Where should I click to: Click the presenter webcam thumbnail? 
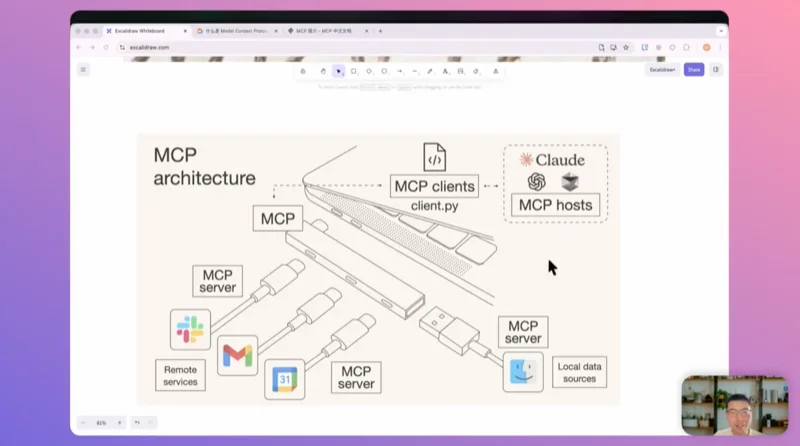pyautogui.click(x=735, y=406)
